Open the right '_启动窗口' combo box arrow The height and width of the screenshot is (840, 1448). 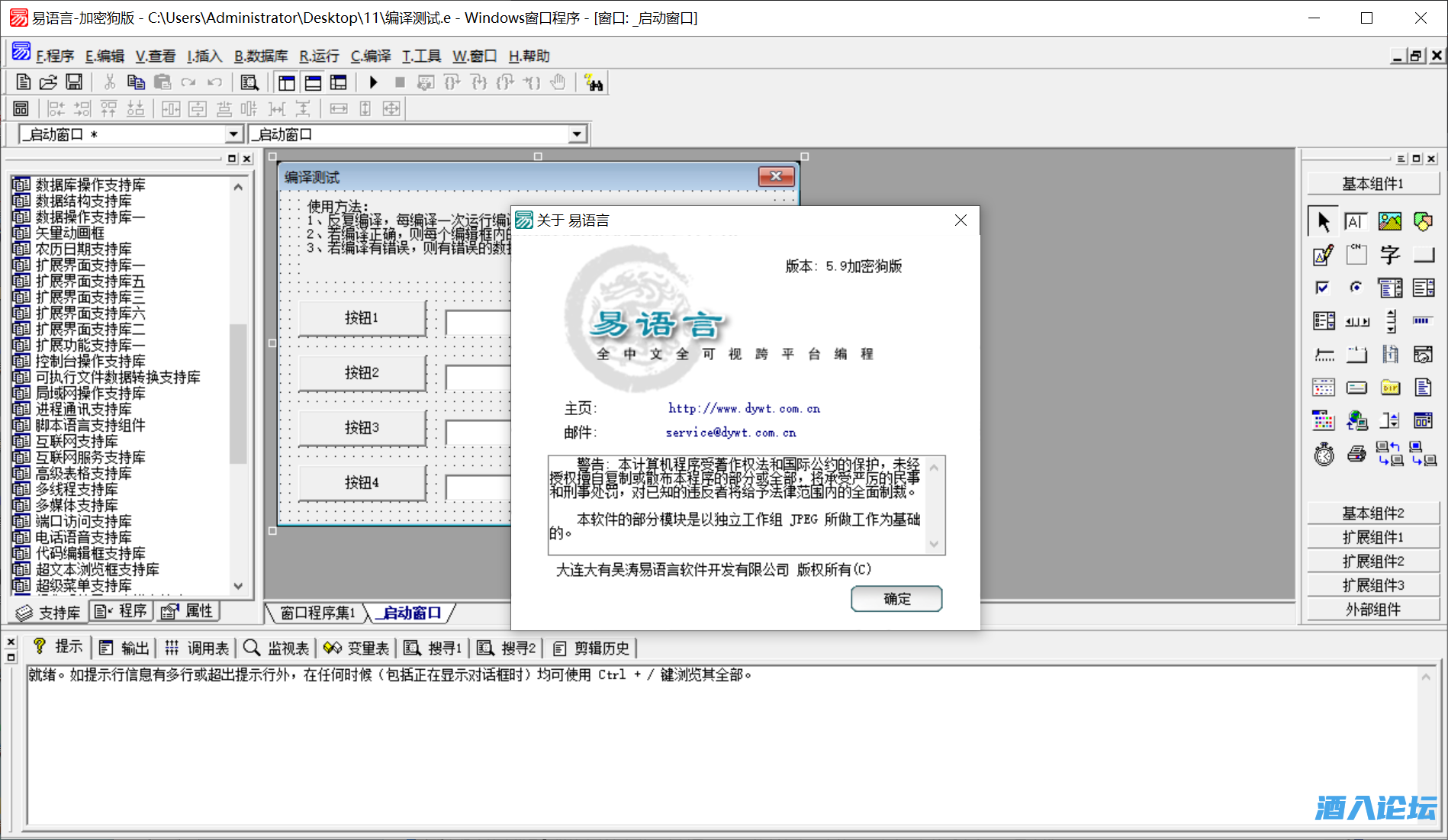pos(577,135)
